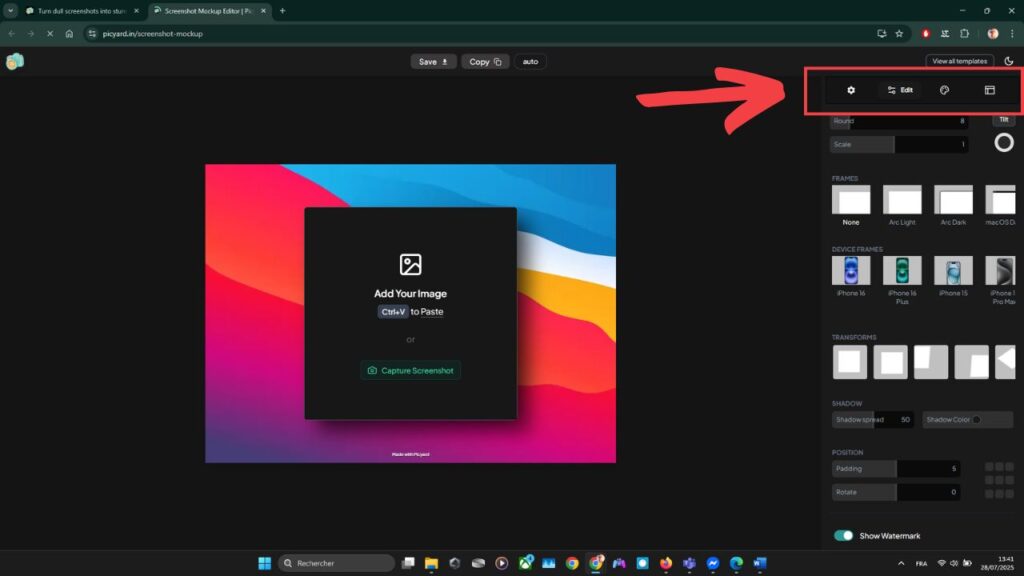Choose the iPhone 16 device frame
Image resolution: width=1024 pixels, height=576 pixels.
851,270
